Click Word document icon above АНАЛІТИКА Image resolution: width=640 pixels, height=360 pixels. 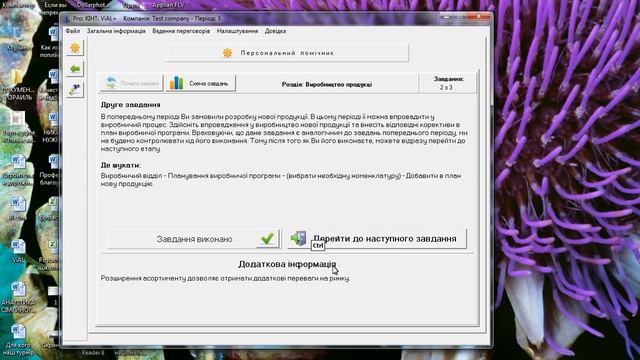pos(18,289)
